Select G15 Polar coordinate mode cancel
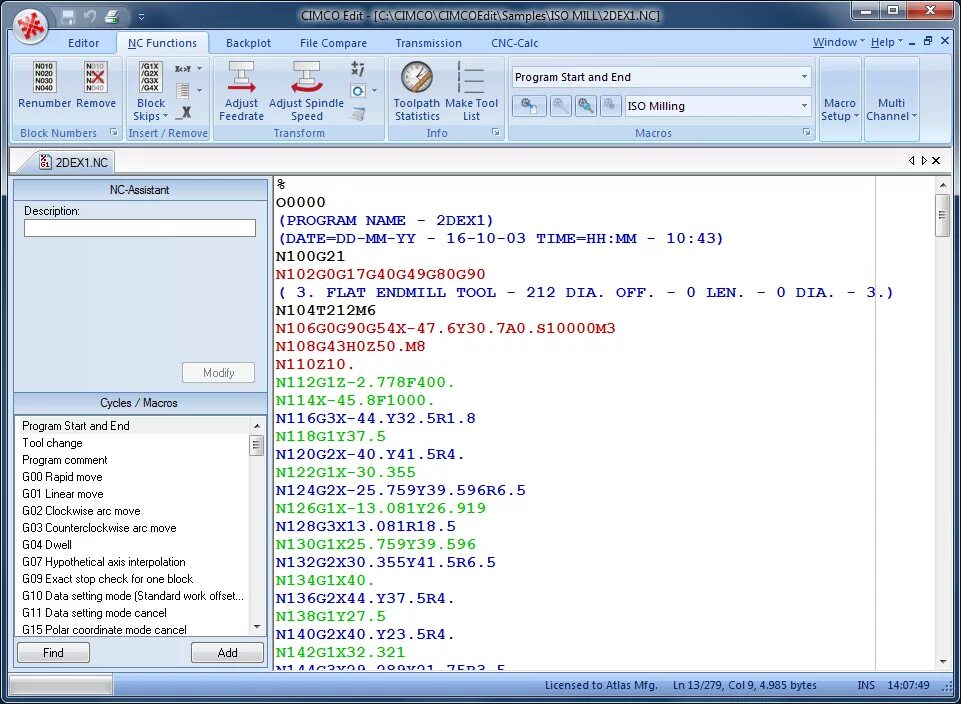This screenshot has width=961, height=704. [x=132, y=630]
